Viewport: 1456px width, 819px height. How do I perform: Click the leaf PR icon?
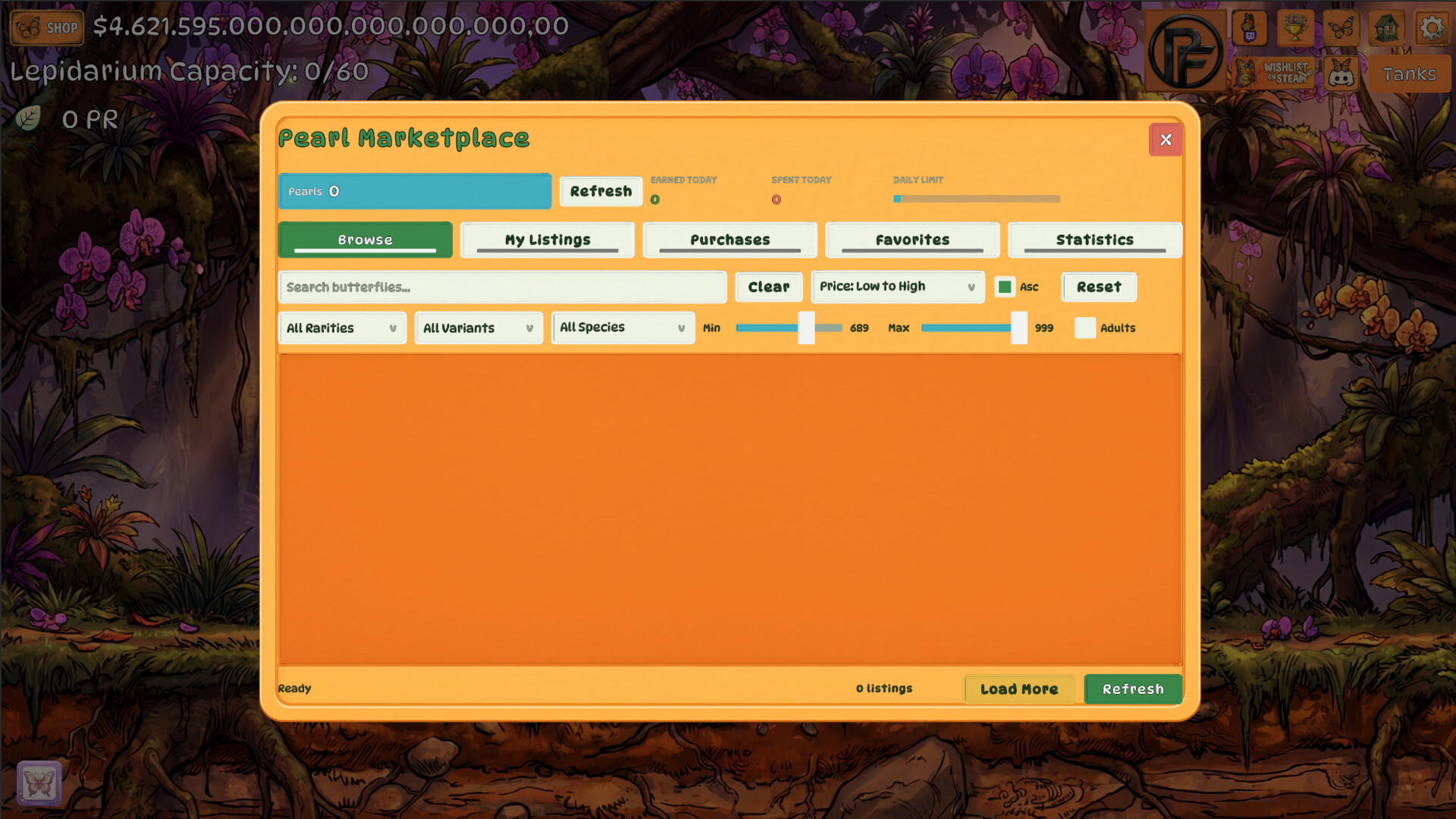point(29,118)
